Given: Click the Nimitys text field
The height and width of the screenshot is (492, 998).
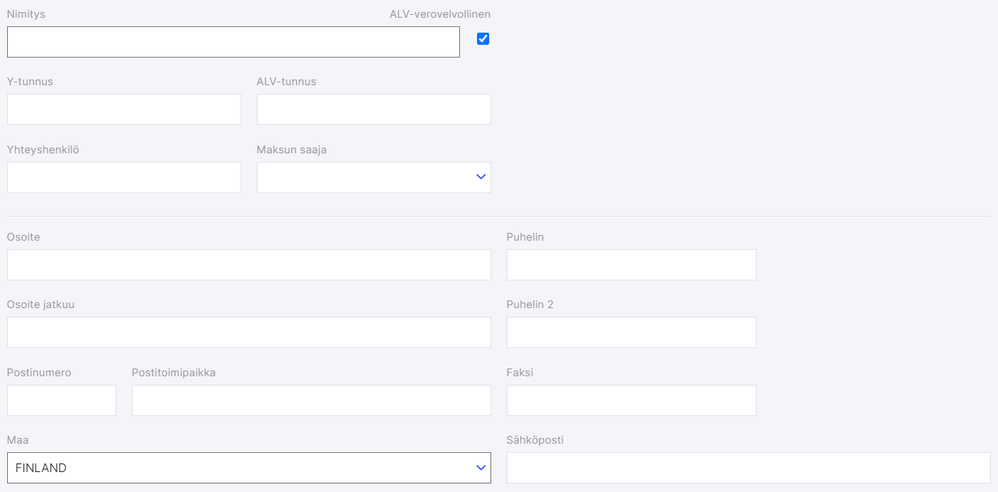Looking at the screenshot, I should pyautogui.click(x=233, y=42).
